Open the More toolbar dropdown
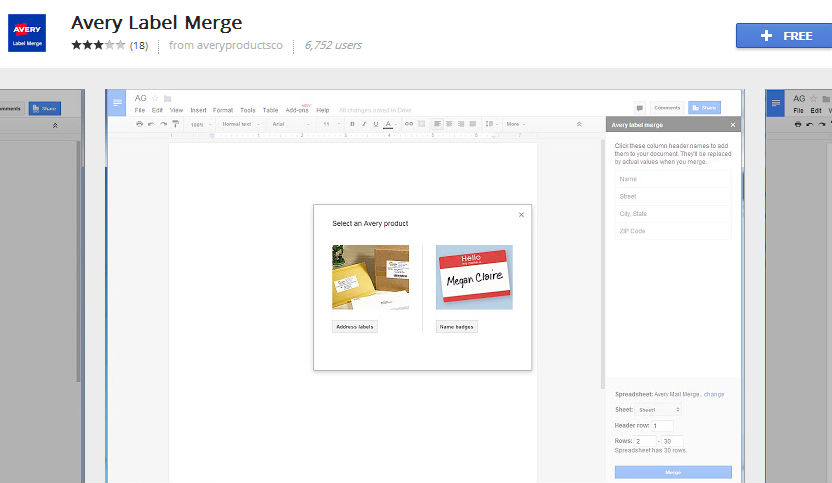This screenshot has height=483, width=832. click(515, 124)
